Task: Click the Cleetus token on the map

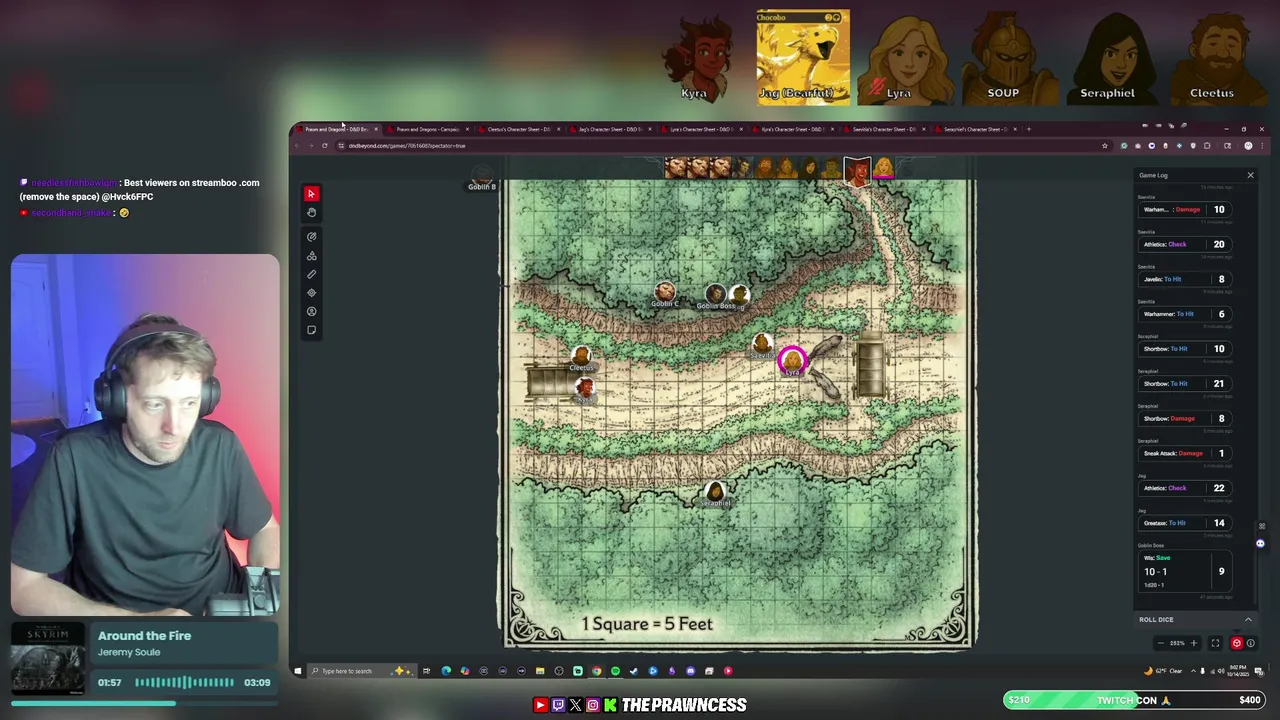Action: click(581, 356)
